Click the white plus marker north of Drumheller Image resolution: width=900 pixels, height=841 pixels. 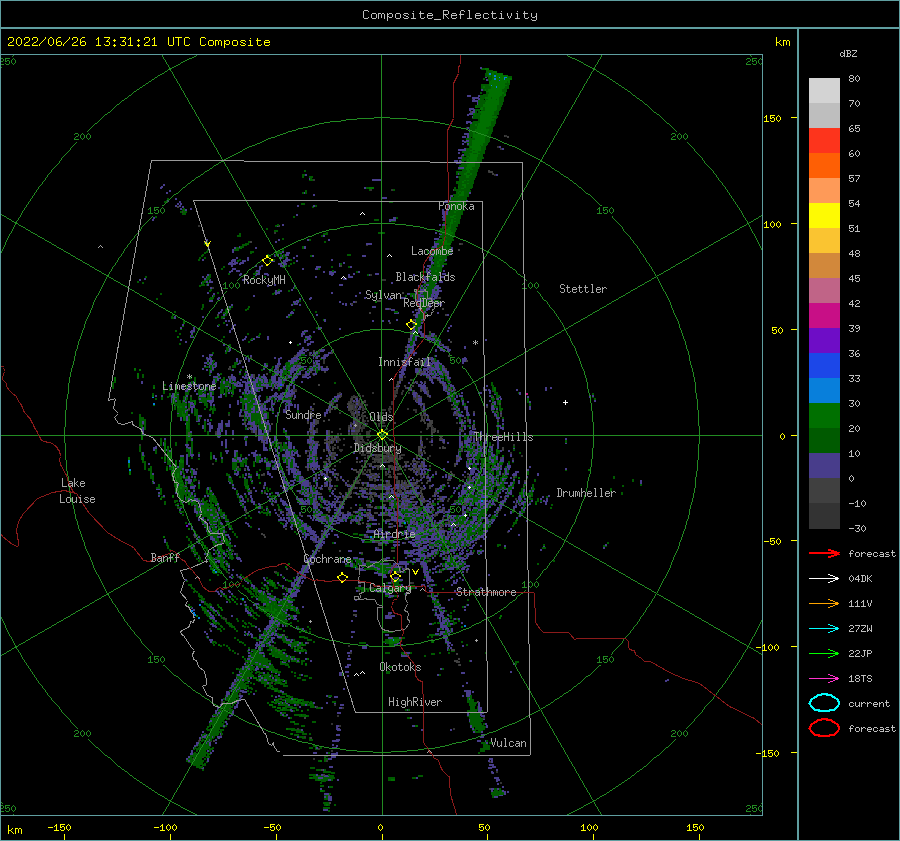(x=565, y=402)
